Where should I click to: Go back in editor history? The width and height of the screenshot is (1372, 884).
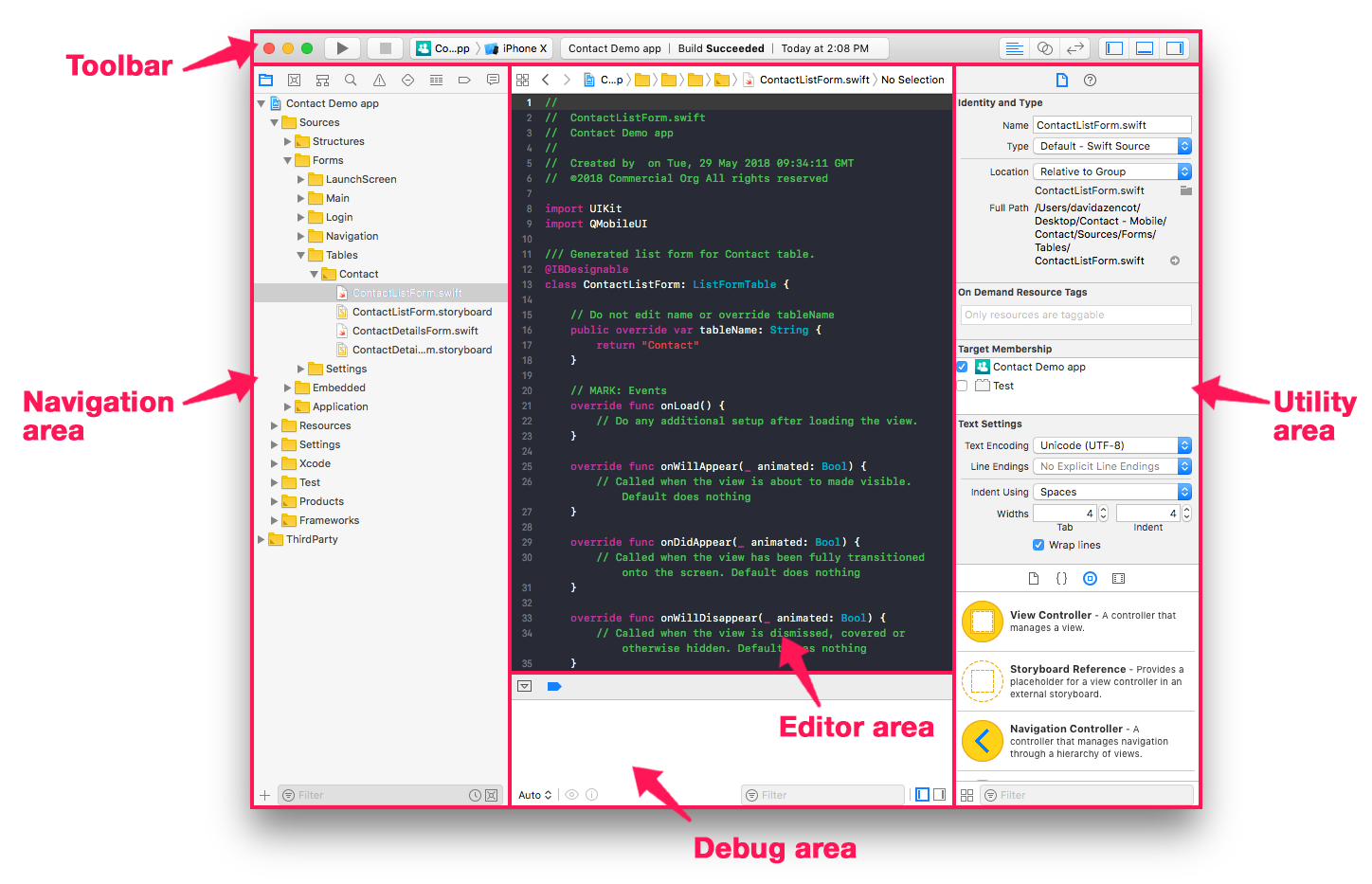point(546,81)
